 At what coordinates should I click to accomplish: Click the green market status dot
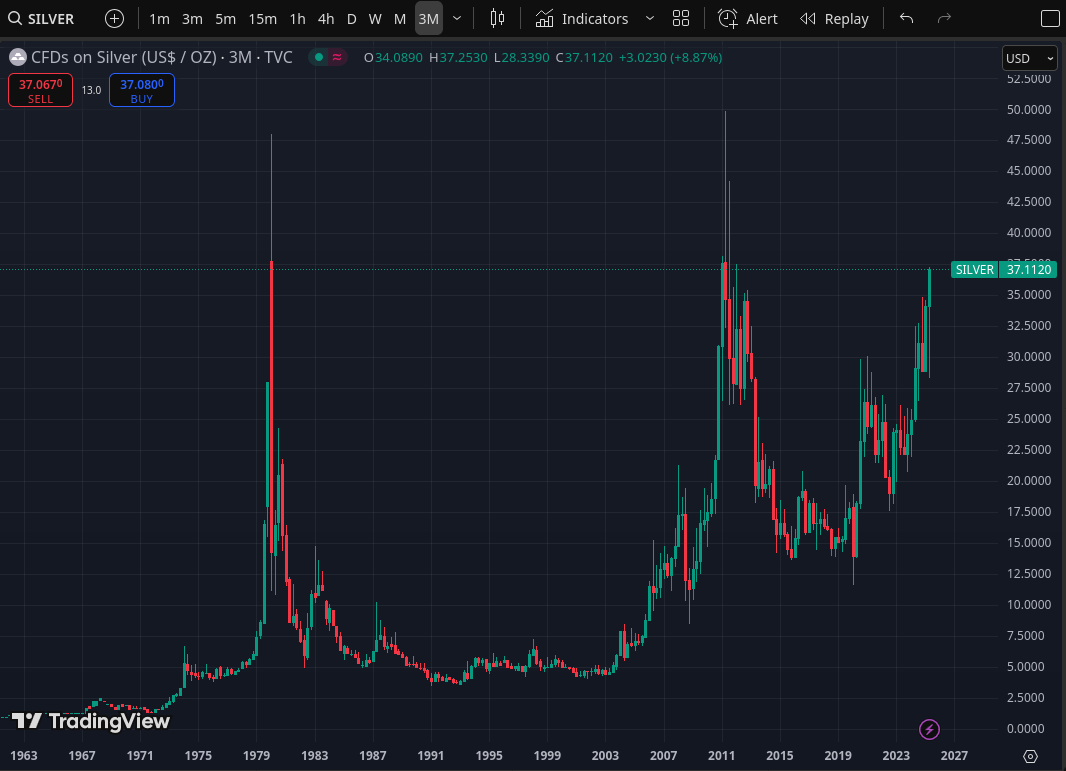point(318,58)
